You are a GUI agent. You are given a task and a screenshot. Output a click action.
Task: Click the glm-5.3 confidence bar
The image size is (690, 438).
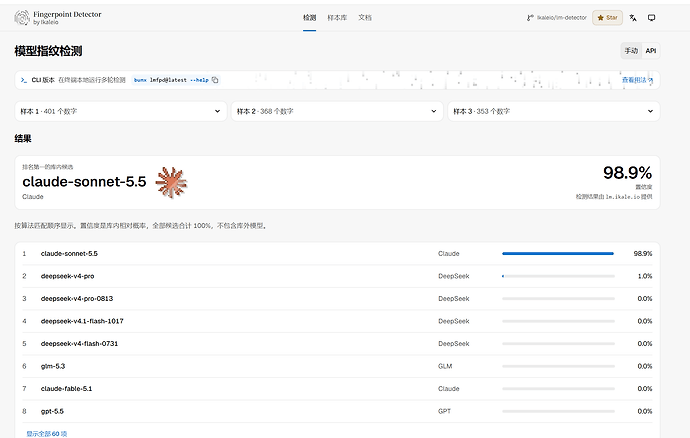click(x=558, y=366)
